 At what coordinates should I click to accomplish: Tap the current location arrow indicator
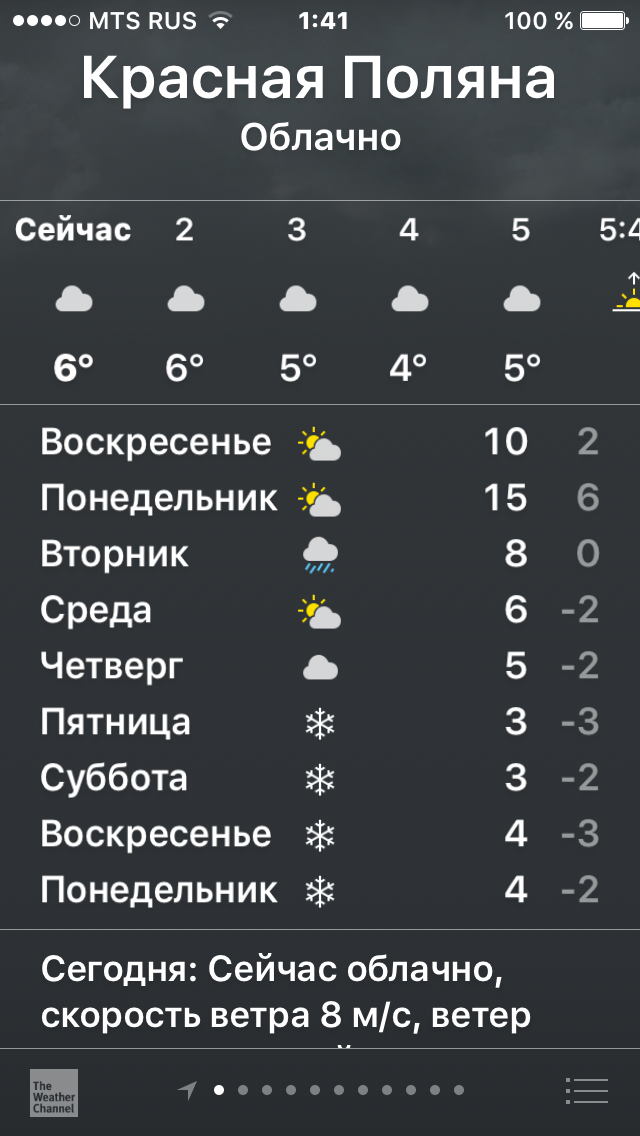tap(187, 1090)
